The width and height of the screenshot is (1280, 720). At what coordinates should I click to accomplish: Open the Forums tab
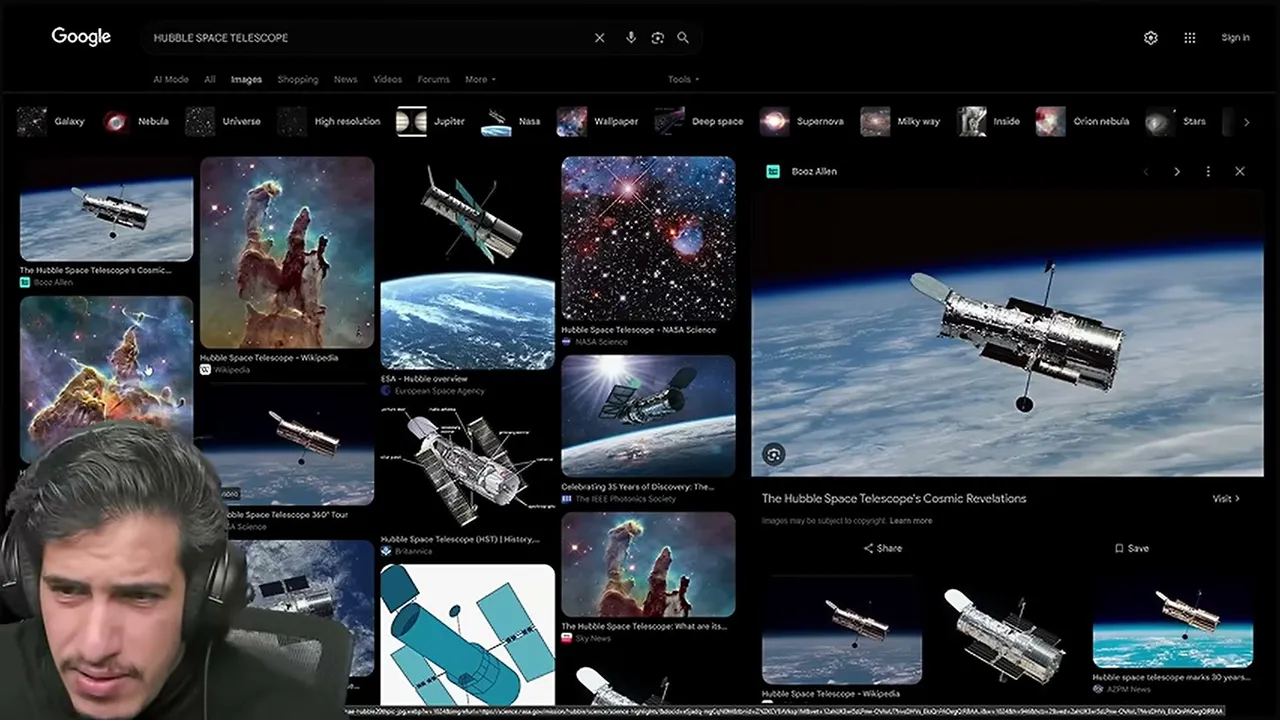pos(433,79)
